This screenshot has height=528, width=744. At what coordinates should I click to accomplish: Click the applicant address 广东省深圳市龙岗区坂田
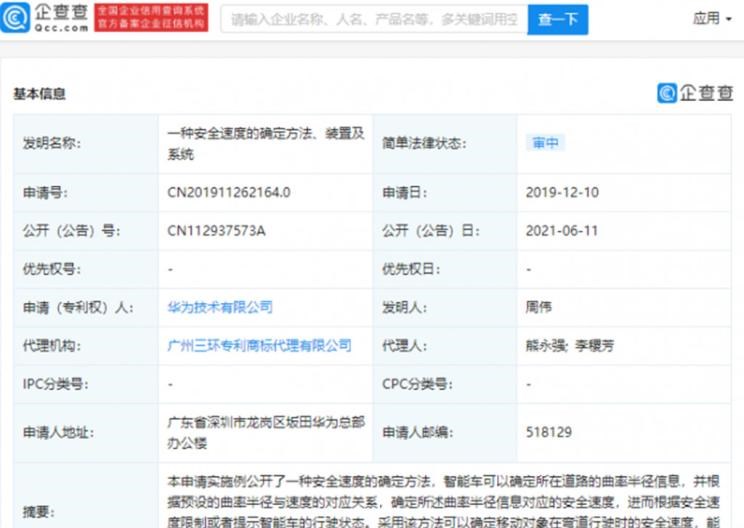point(266,433)
